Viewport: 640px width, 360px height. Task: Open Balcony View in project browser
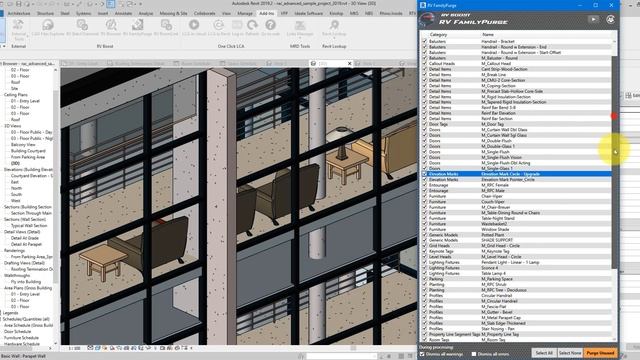23,144
